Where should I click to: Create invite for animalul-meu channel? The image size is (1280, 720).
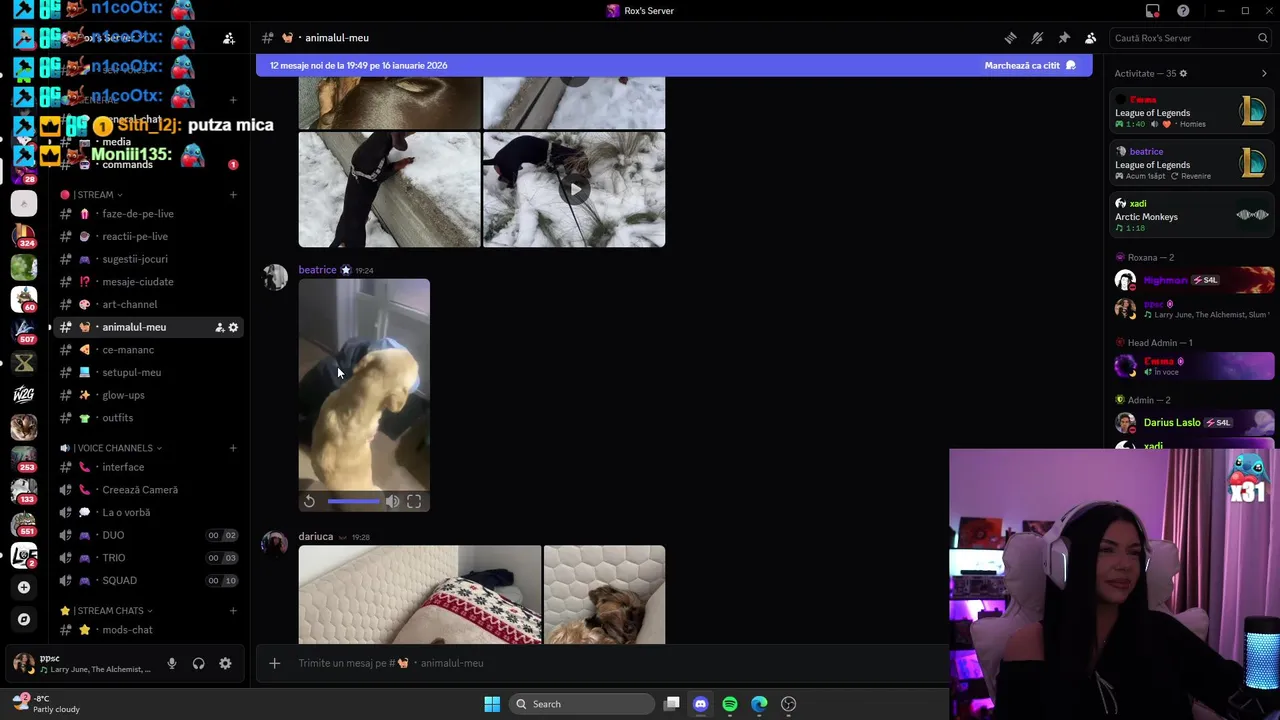tap(219, 327)
